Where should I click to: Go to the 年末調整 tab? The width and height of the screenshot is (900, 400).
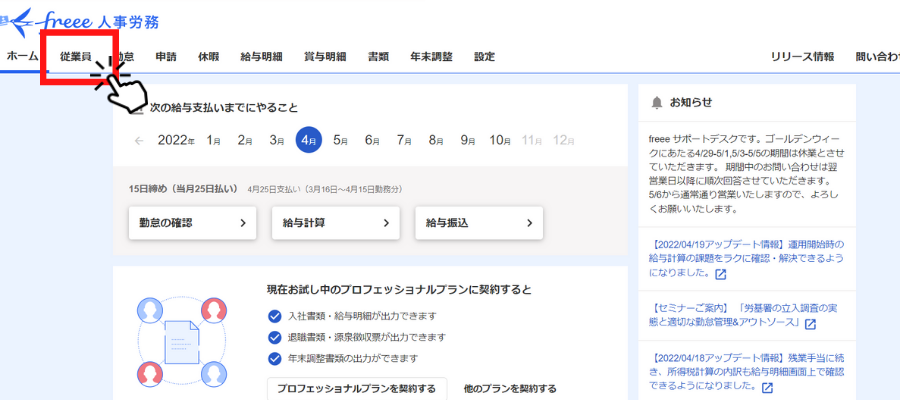pos(431,57)
